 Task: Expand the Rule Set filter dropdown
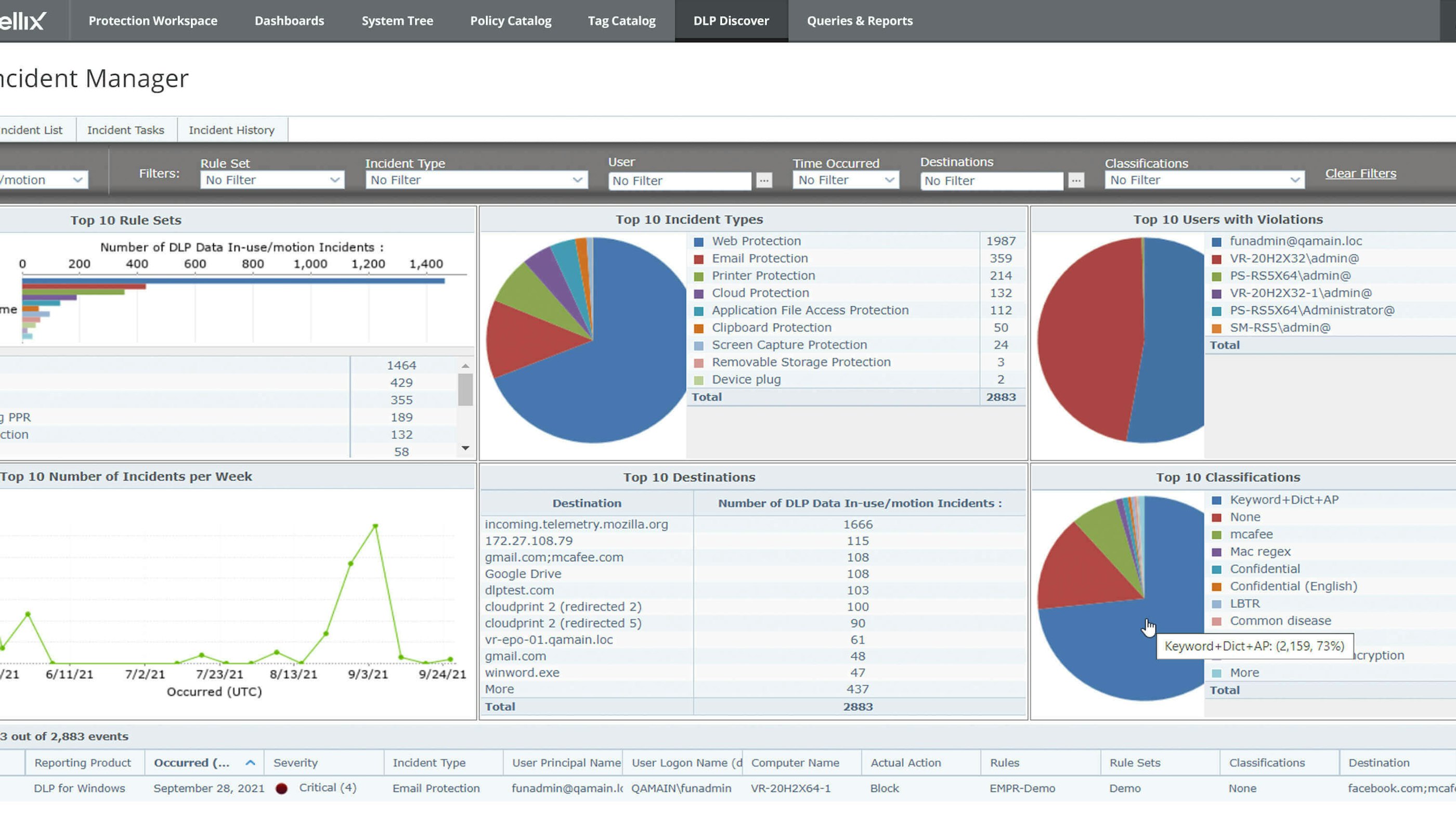click(272, 180)
